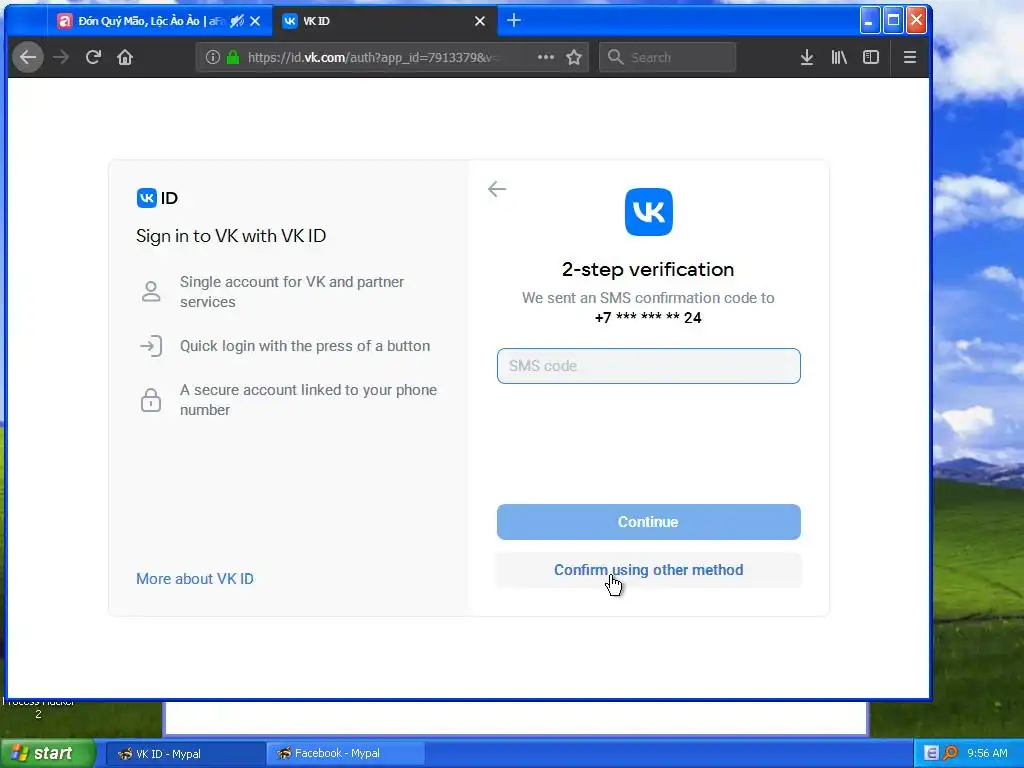This screenshot has width=1024, height=768.
Task: Unmute the audio icon on first tab
Action: coord(238,21)
